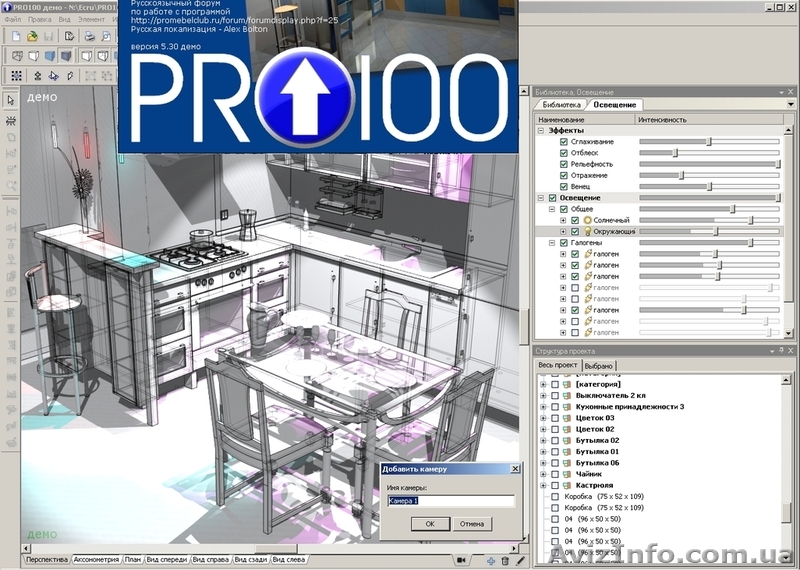Image resolution: width=800 pixels, height=570 pixels.
Task: Click the camera icon in bottom bar
Action: click(462, 560)
